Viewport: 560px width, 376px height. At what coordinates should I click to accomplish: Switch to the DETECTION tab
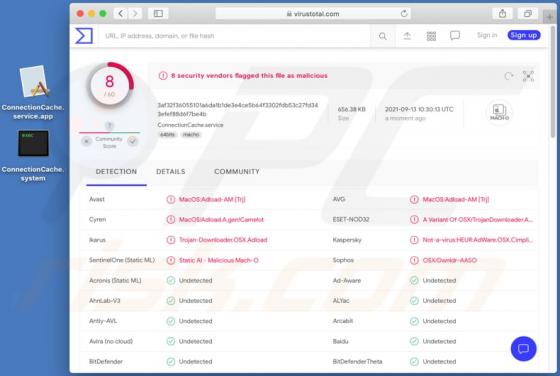coord(116,172)
